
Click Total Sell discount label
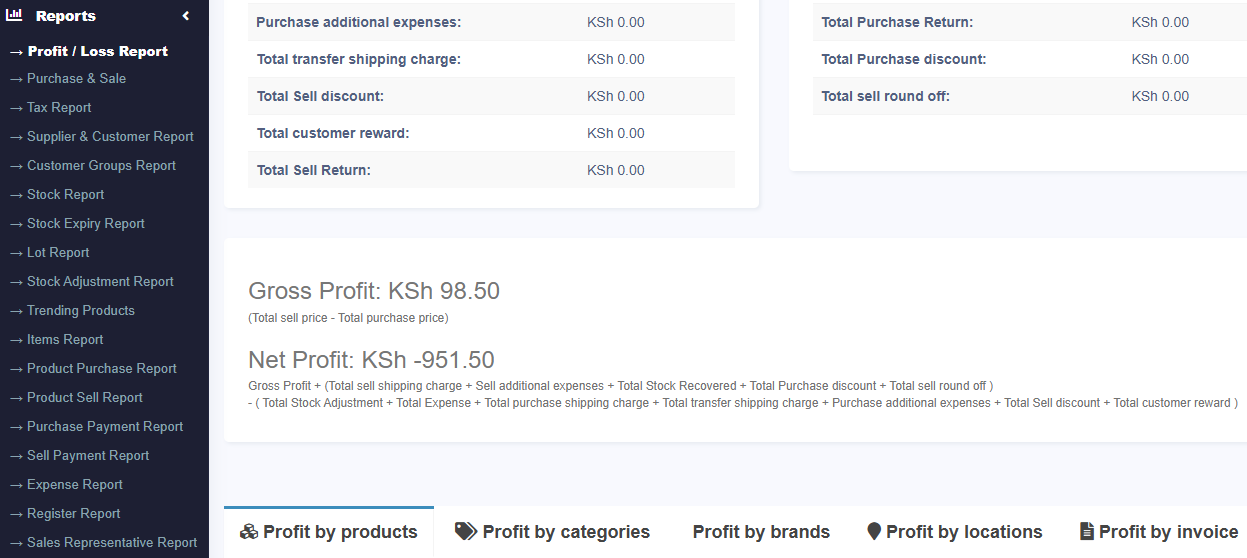coord(320,96)
